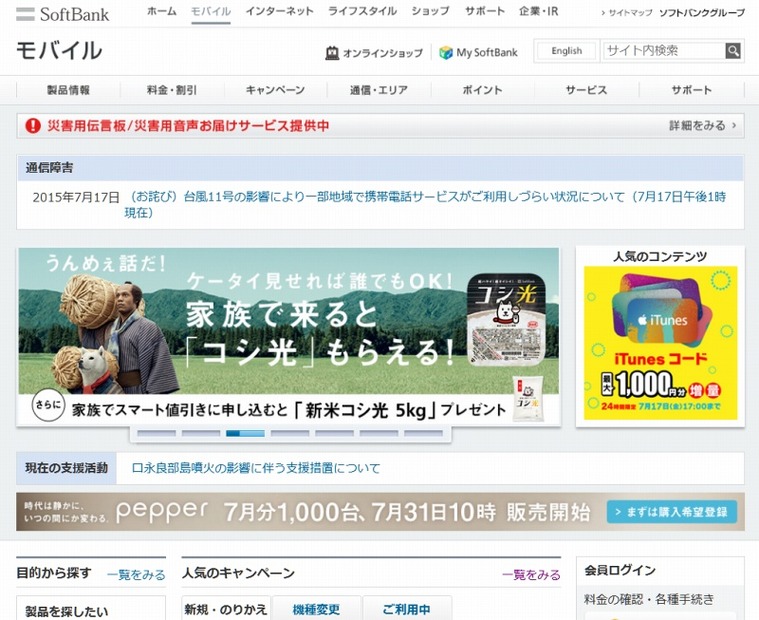Click the My SoftBank cube icon
This screenshot has width=759, height=620.
pos(445,52)
